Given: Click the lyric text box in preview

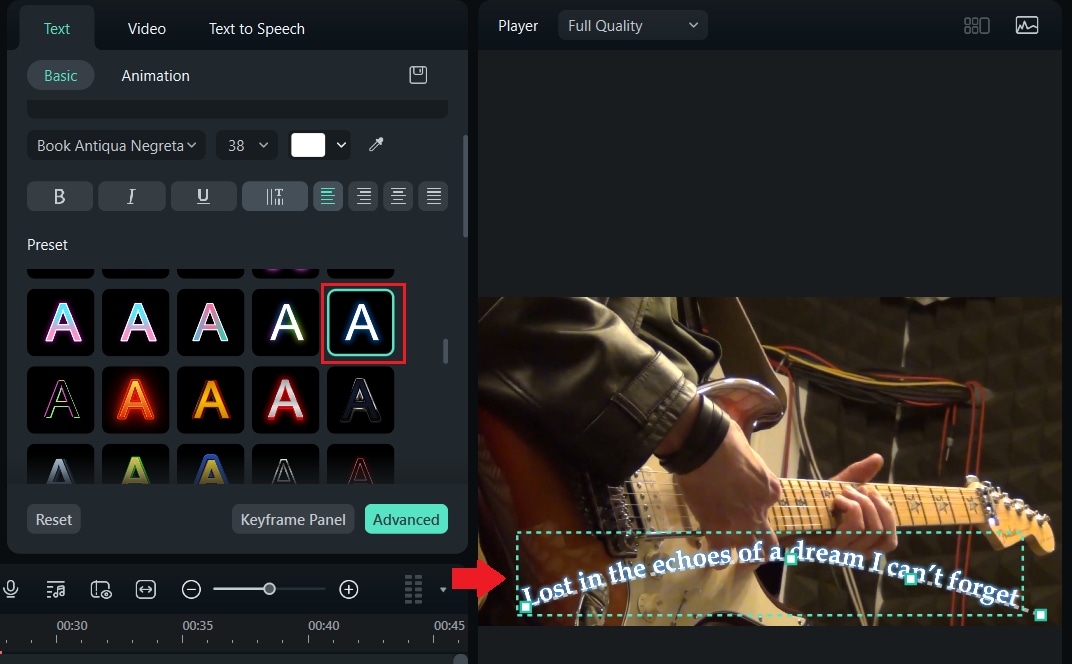Looking at the screenshot, I should (x=770, y=574).
